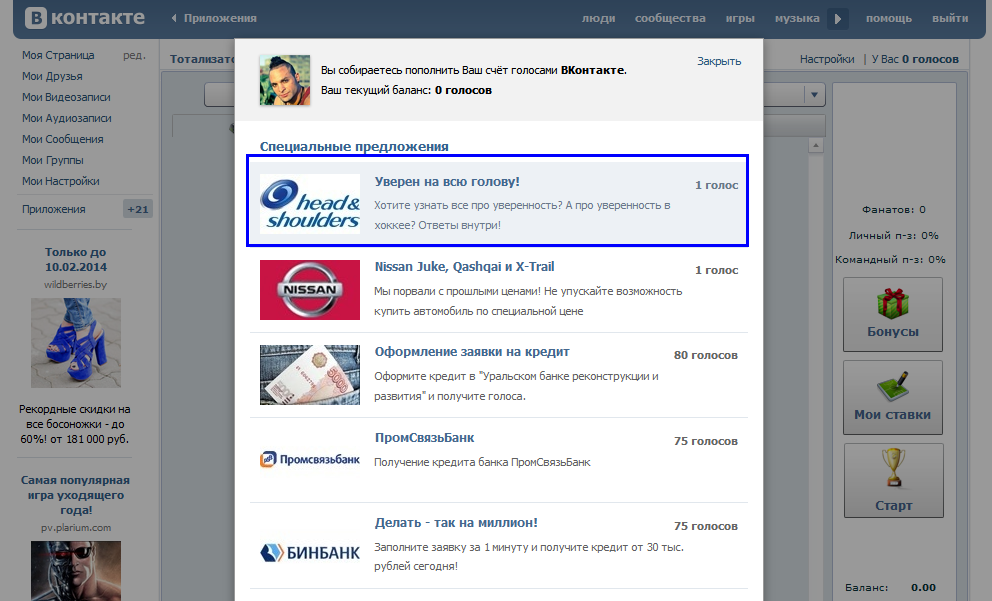The width and height of the screenshot is (992, 601).
Task: Open Мои ставки button
Action: [893, 397]
